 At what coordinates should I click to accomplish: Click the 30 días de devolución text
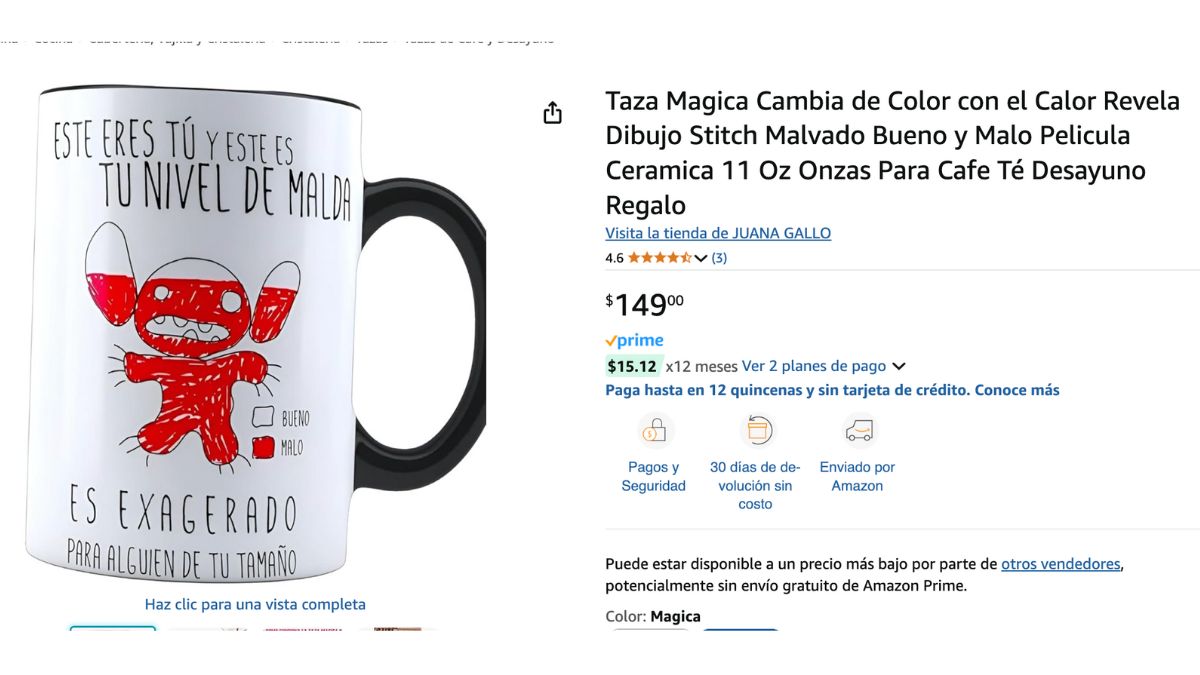click(755, 485)
